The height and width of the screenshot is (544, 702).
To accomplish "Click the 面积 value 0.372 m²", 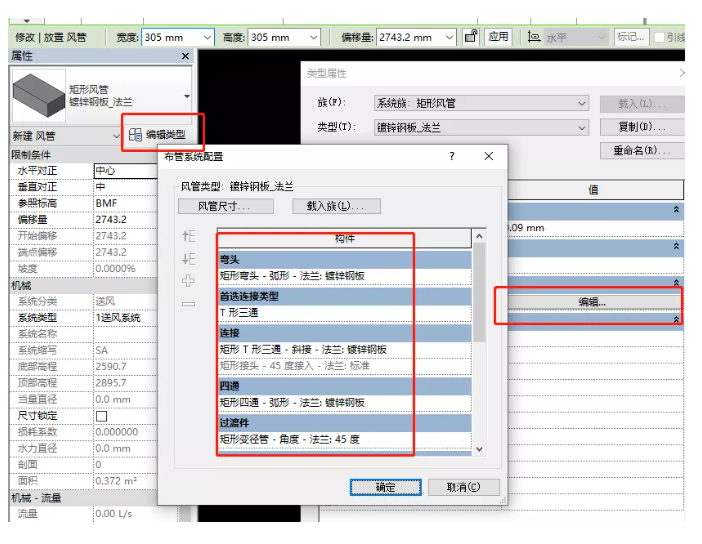I will (125, 481).
